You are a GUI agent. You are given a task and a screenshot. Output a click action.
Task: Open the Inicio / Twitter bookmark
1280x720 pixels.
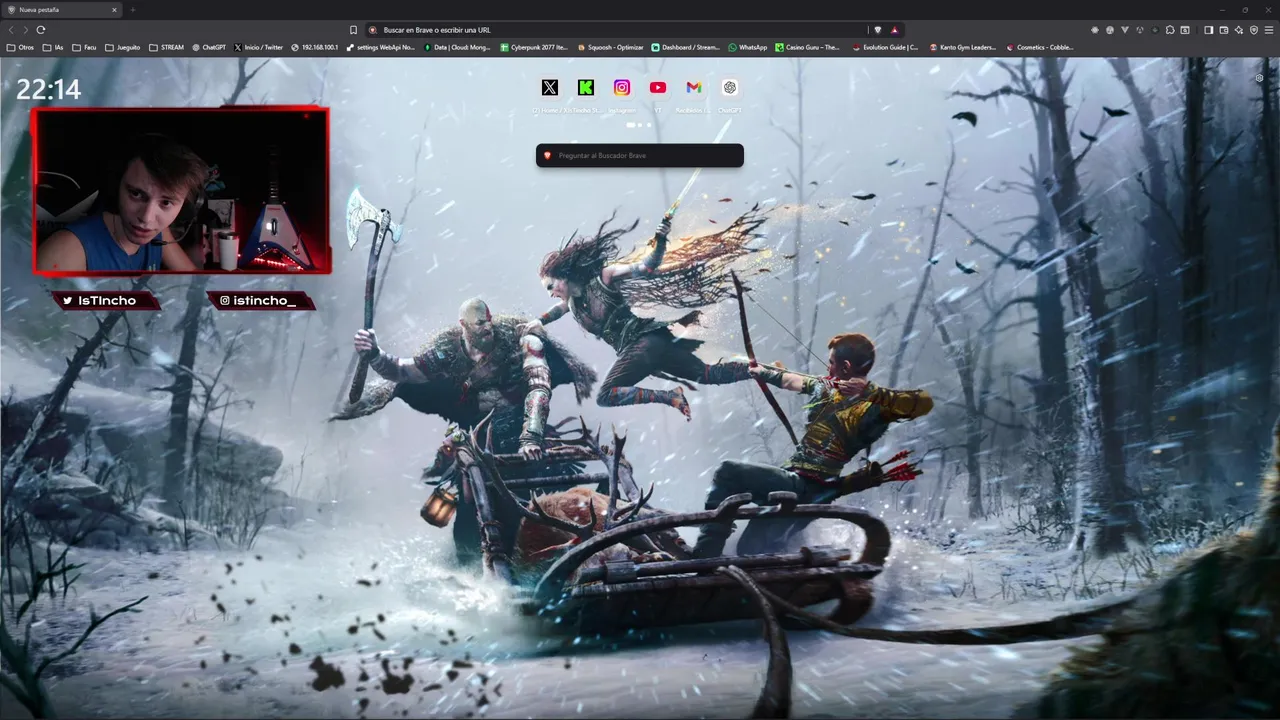pyautogui.click(x=259, y=47)
